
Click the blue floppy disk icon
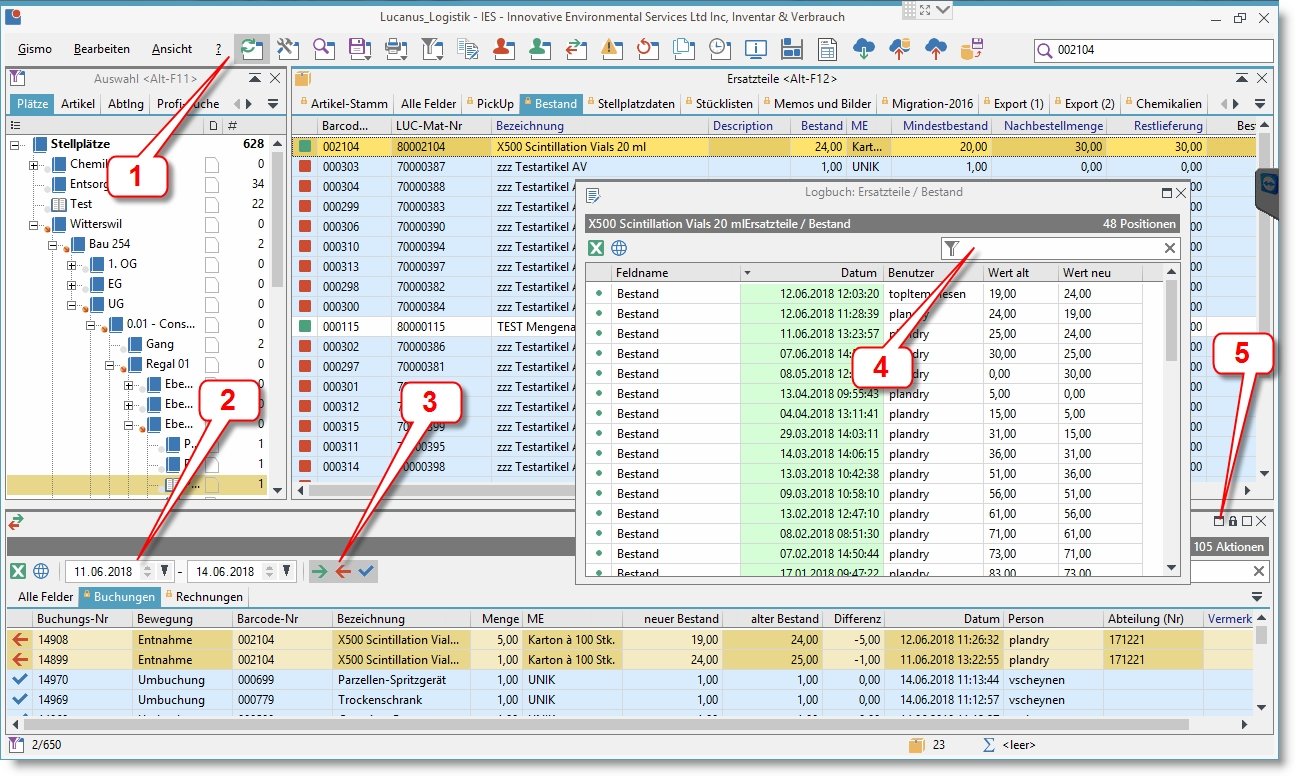tap(791, 48)
